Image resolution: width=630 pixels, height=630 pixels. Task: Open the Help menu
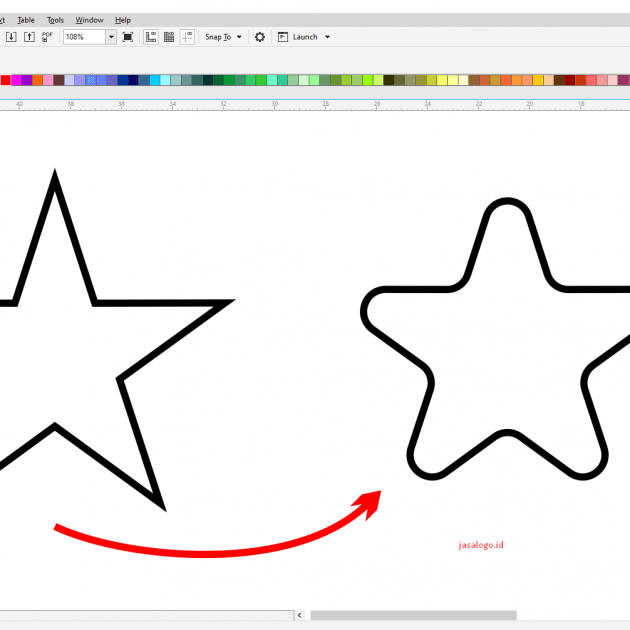123,20
